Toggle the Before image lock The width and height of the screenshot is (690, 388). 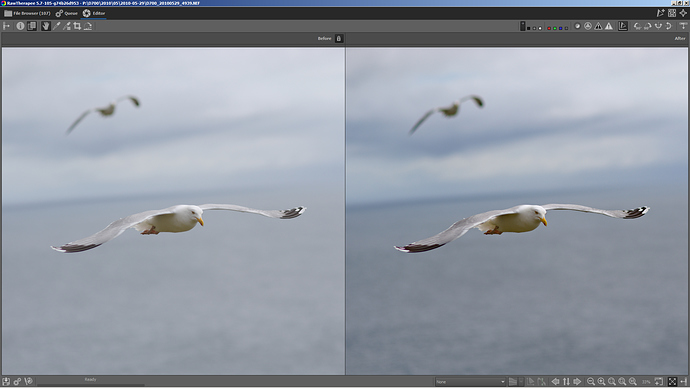[x=339, y=39]
